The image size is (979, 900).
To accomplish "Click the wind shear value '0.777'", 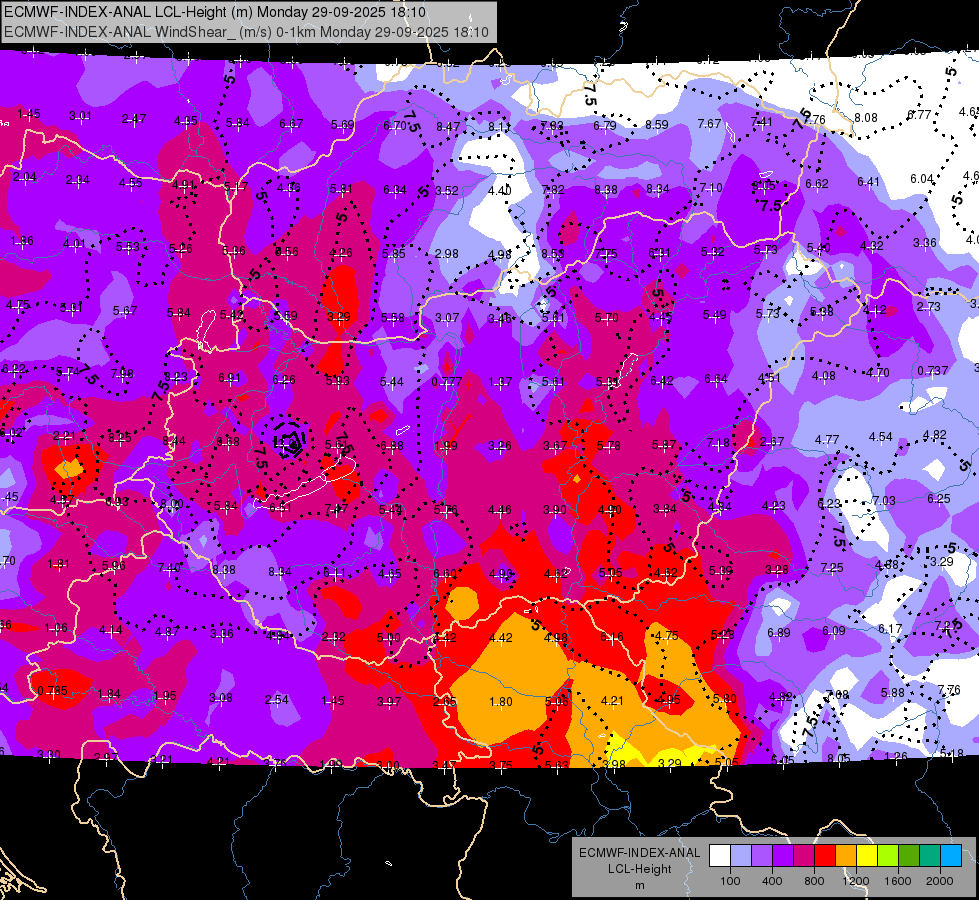I will (x=446, y=382).
